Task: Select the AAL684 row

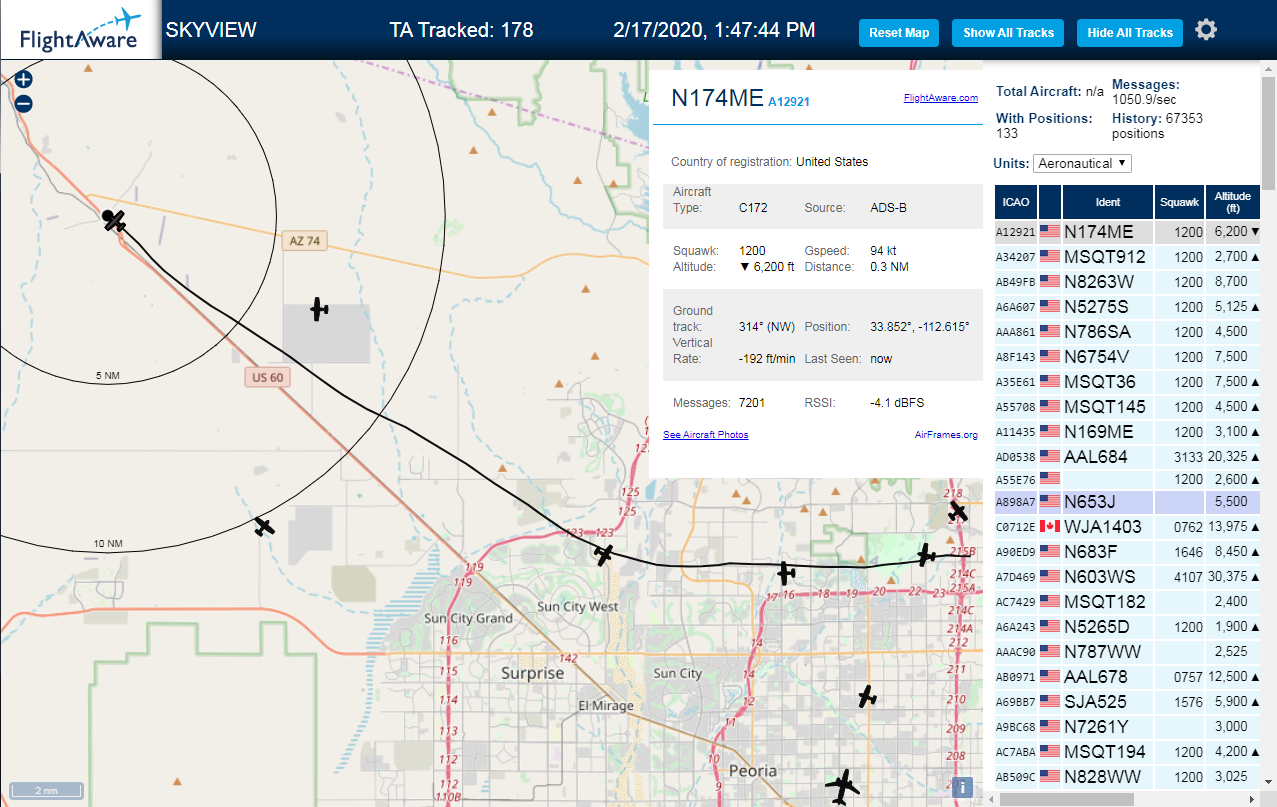Action: point(1127,457)
